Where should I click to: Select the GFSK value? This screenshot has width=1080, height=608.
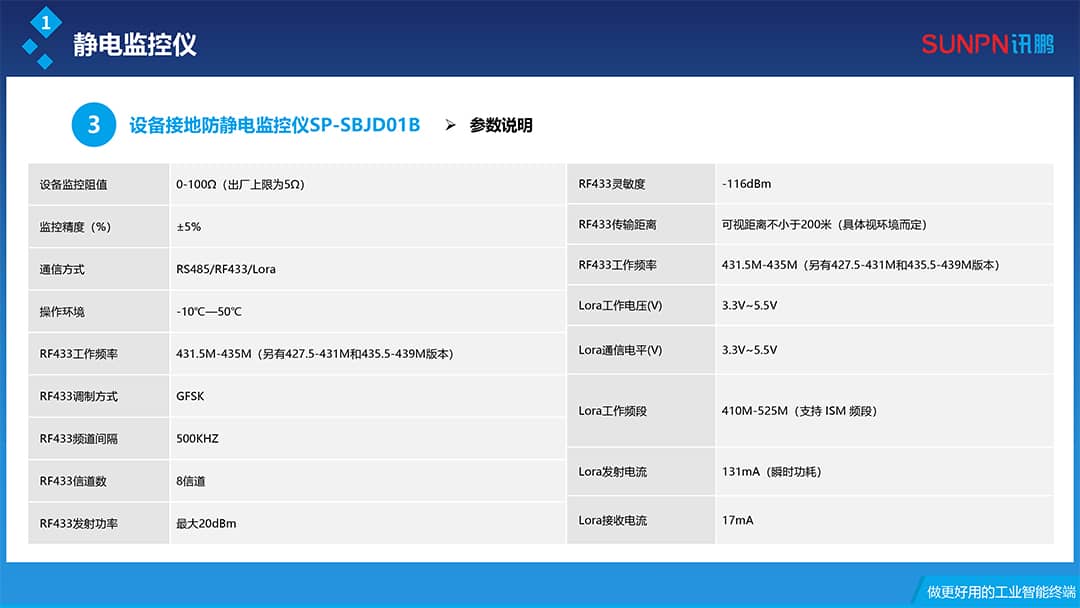point(190,397)
